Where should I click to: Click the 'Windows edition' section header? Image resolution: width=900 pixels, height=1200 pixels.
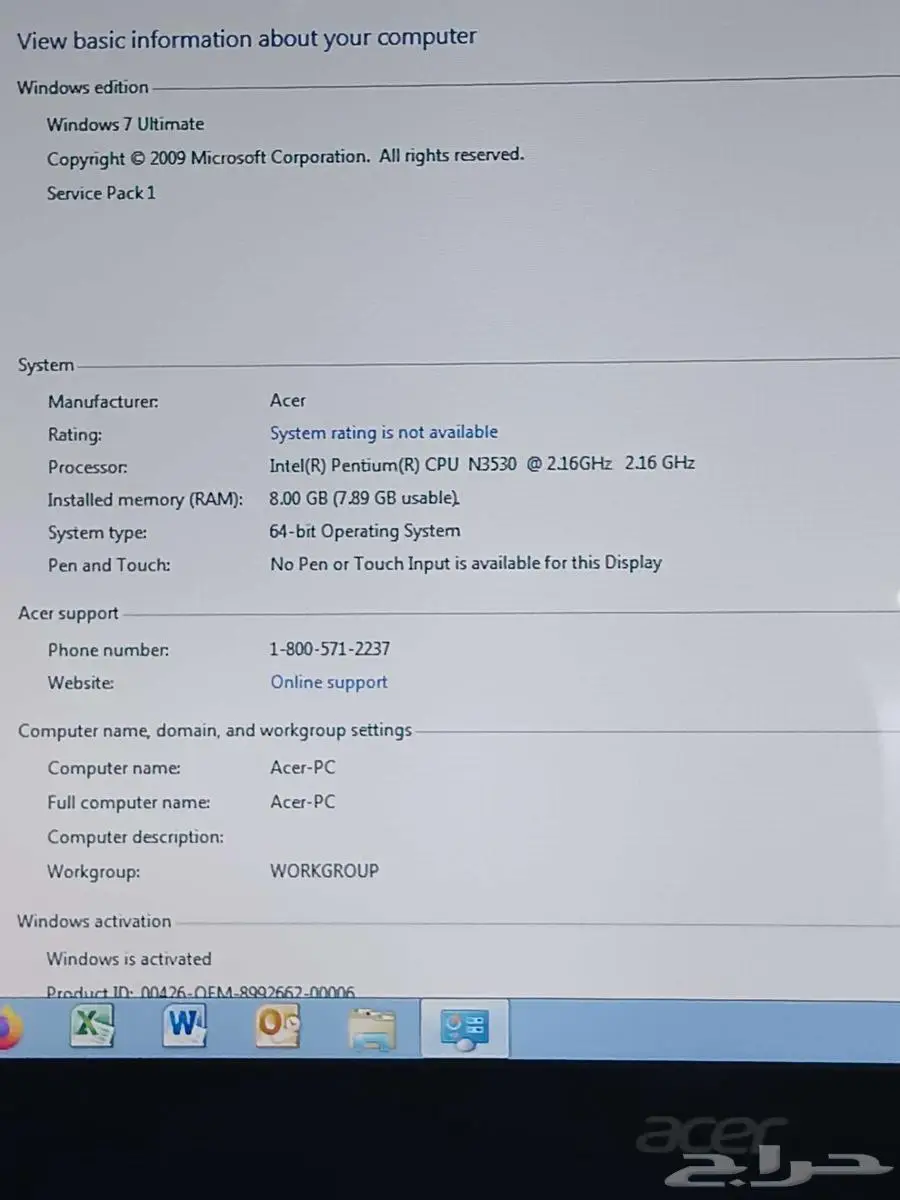(x=83, y=87)
